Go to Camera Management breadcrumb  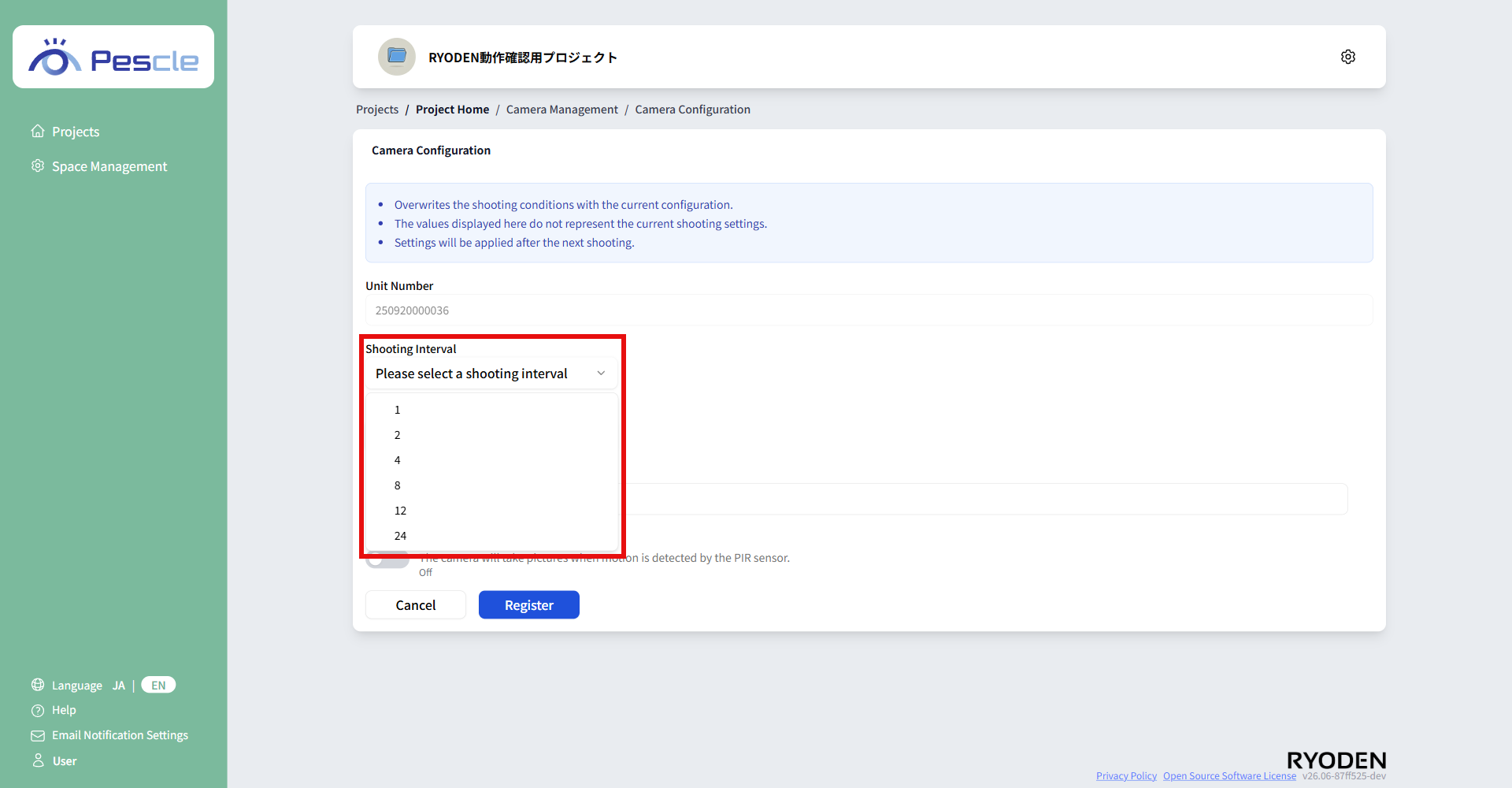[x=562, y=110]
